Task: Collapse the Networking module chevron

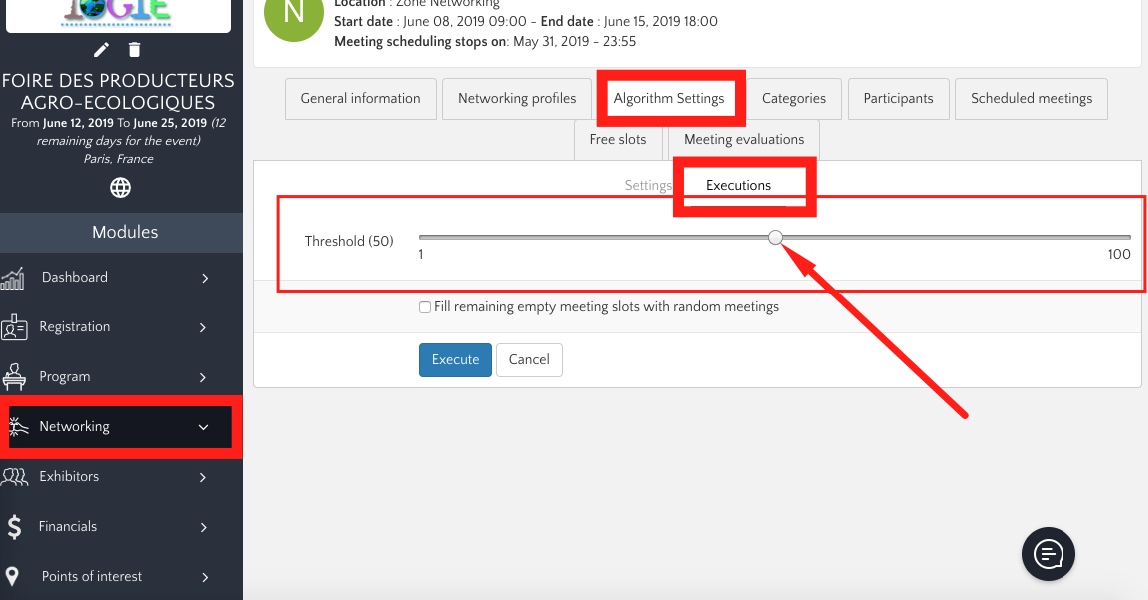Action: (x=203, y=427)
